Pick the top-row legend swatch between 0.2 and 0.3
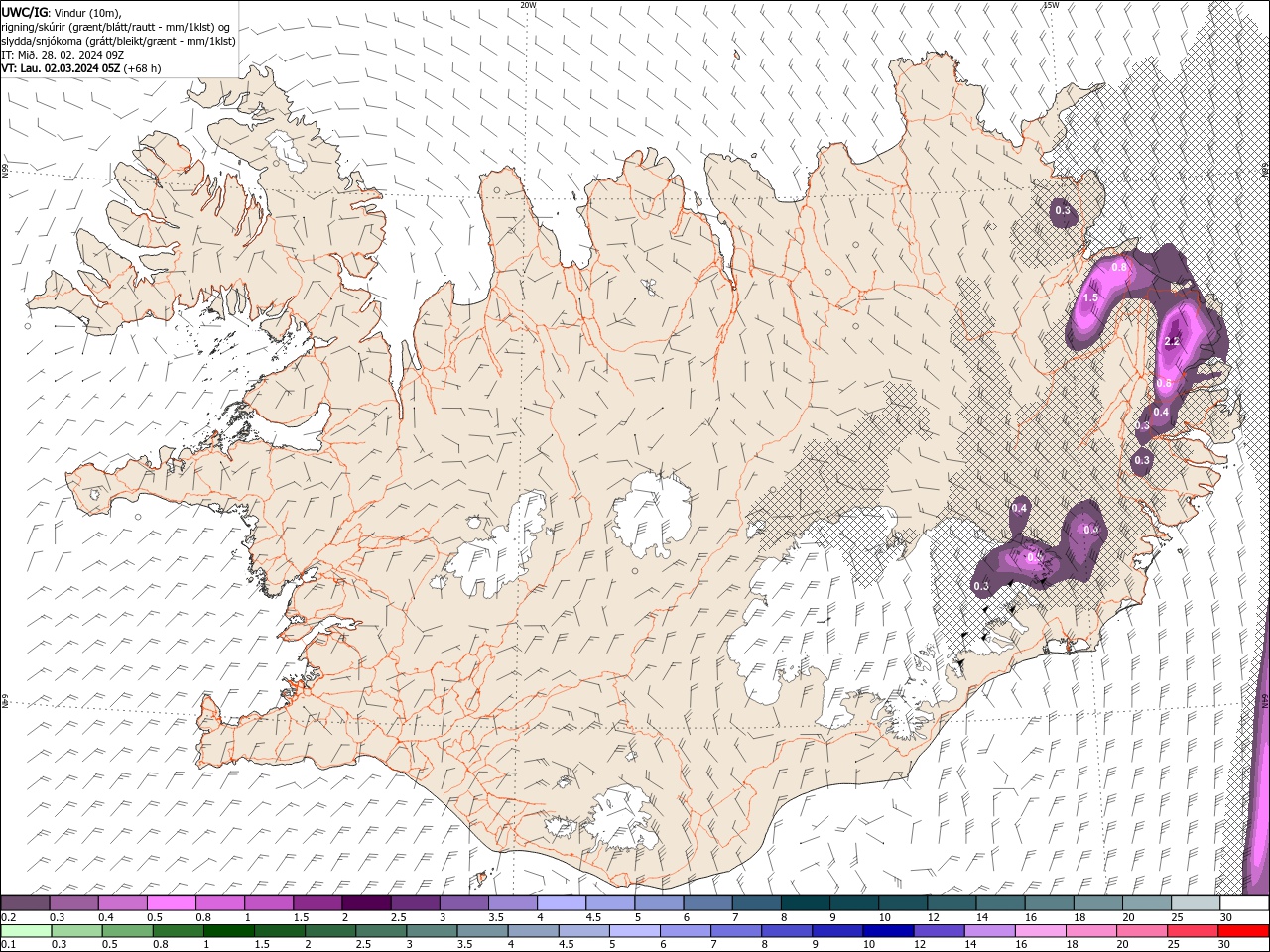 (25, 902)
